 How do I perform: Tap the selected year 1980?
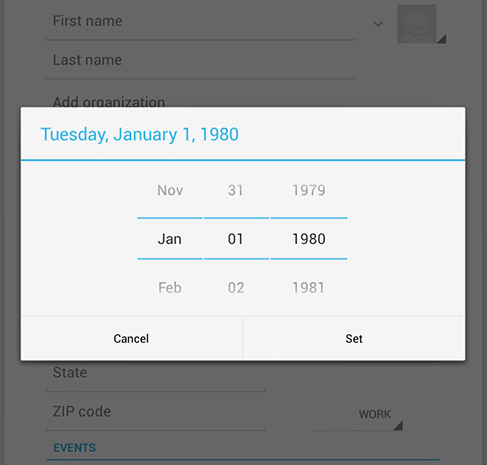309,239
